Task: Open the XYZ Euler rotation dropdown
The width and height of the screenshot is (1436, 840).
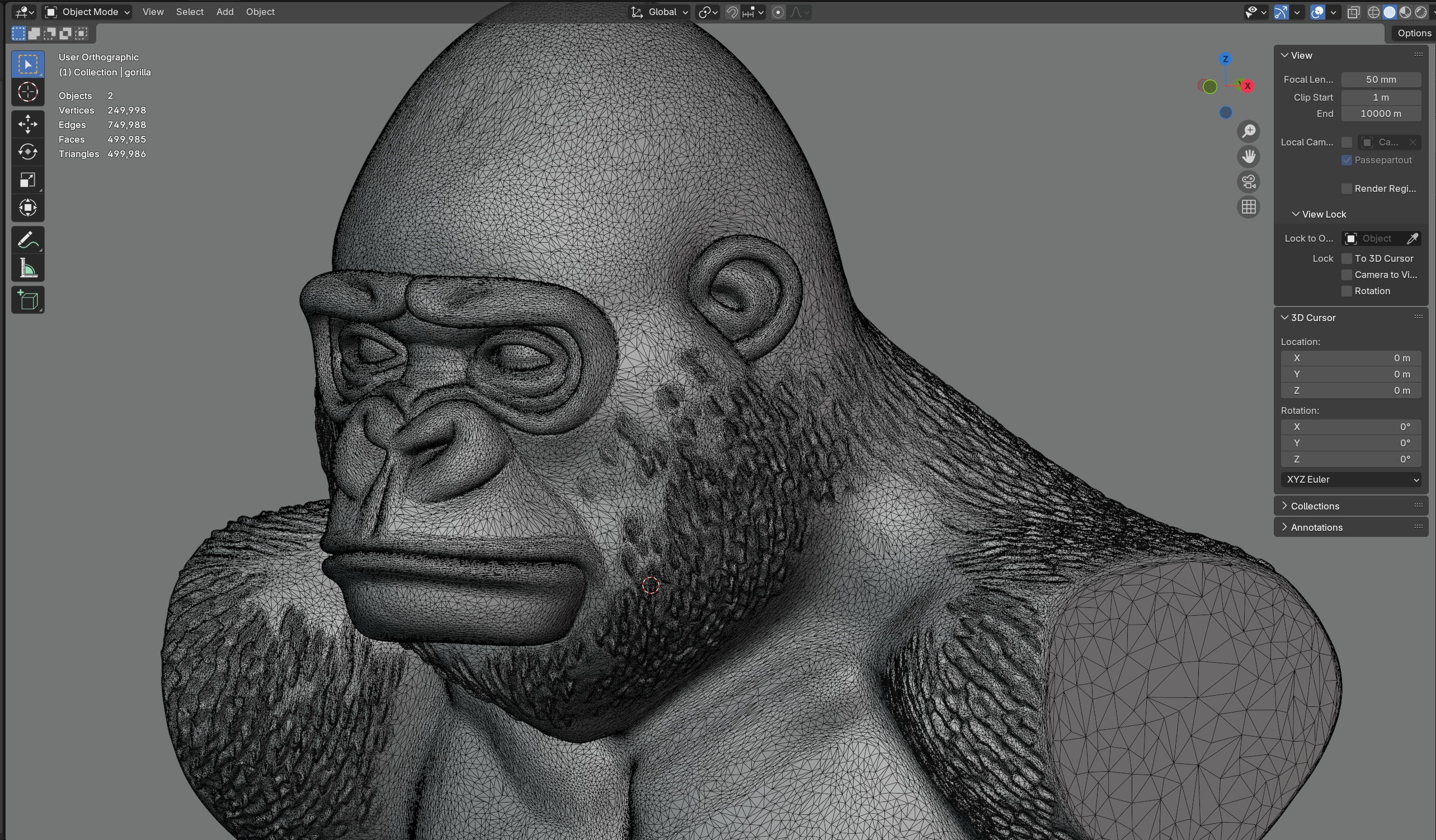Action: coord(1350,480)
